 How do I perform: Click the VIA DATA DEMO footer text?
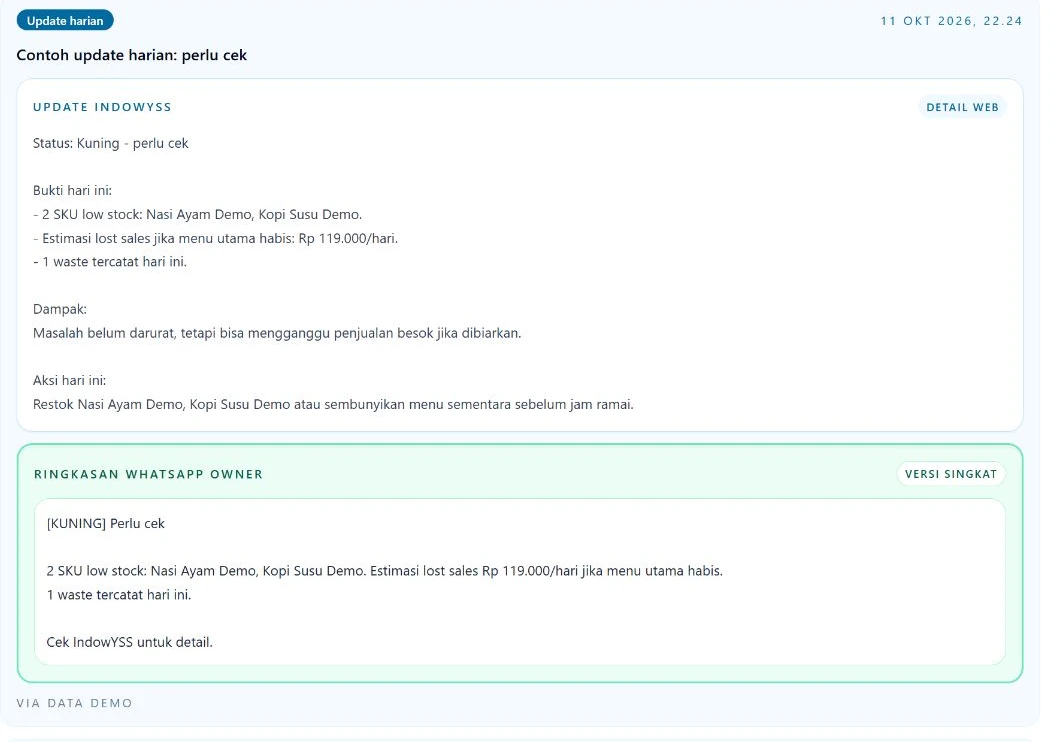(x=74, y=703)
